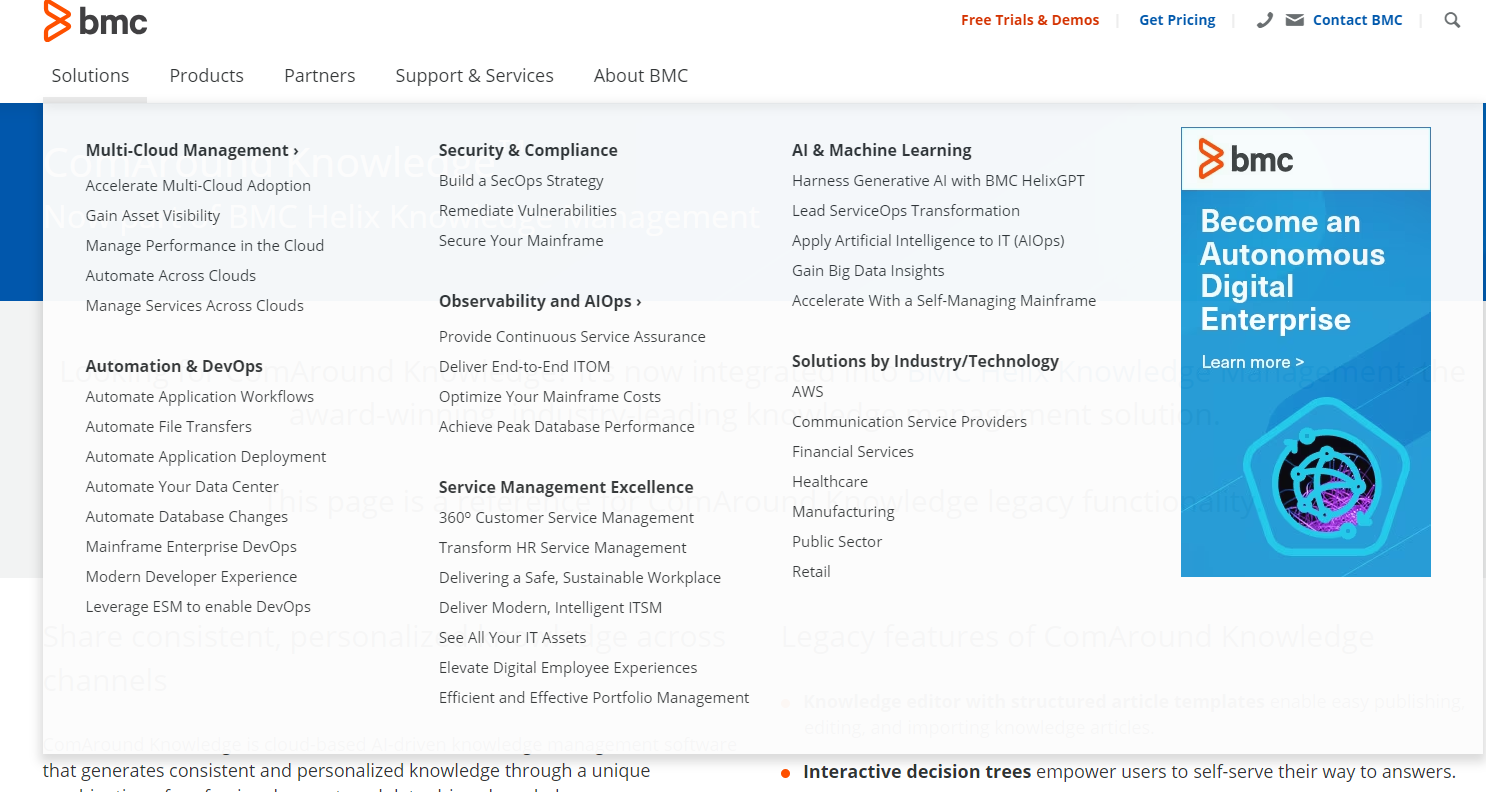Image resolution: width=1486 pixels, height=792 pixels.
Task: Select Healthcare industry solution
Action: coord(829,482)
